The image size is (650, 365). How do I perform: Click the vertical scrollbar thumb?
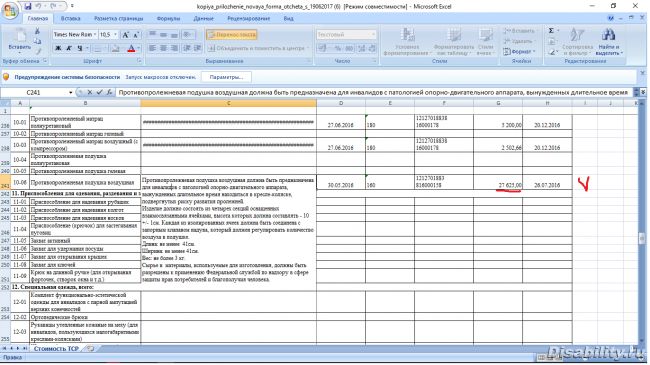tap(642, 238)
